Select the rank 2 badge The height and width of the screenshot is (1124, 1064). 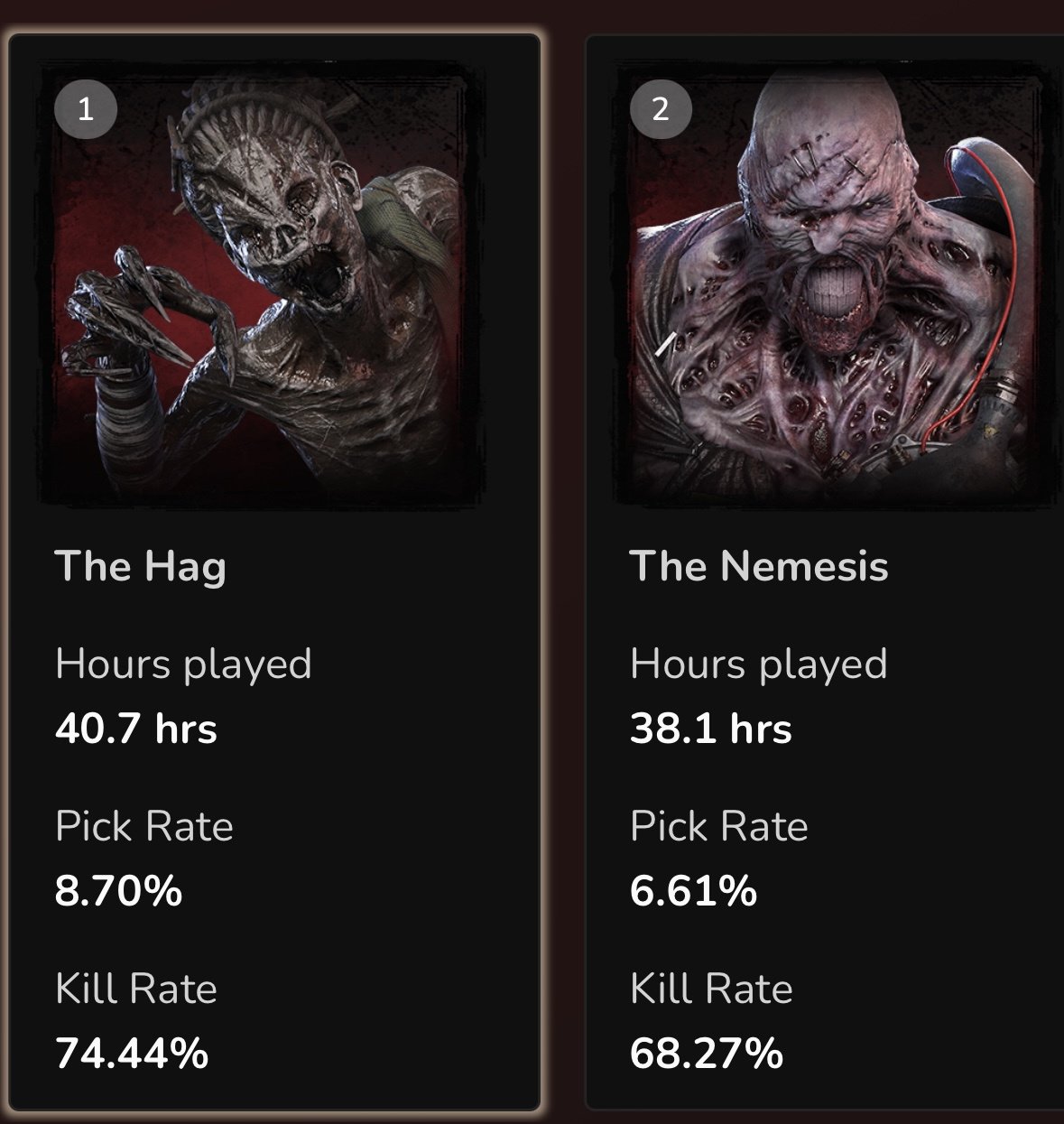661,109
